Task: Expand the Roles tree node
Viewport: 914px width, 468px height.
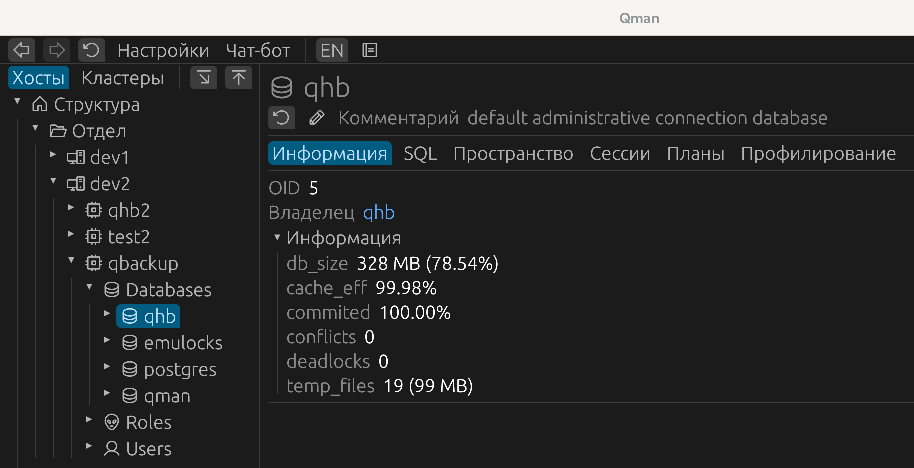Action: point(89,422)
